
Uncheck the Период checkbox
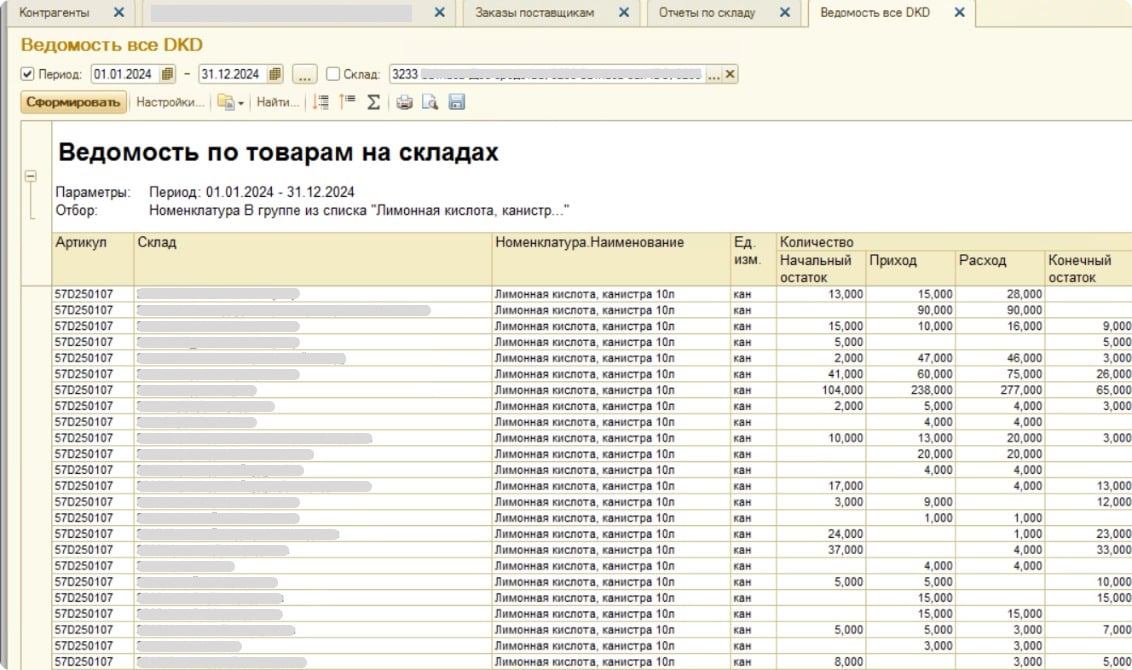point(26,73)
